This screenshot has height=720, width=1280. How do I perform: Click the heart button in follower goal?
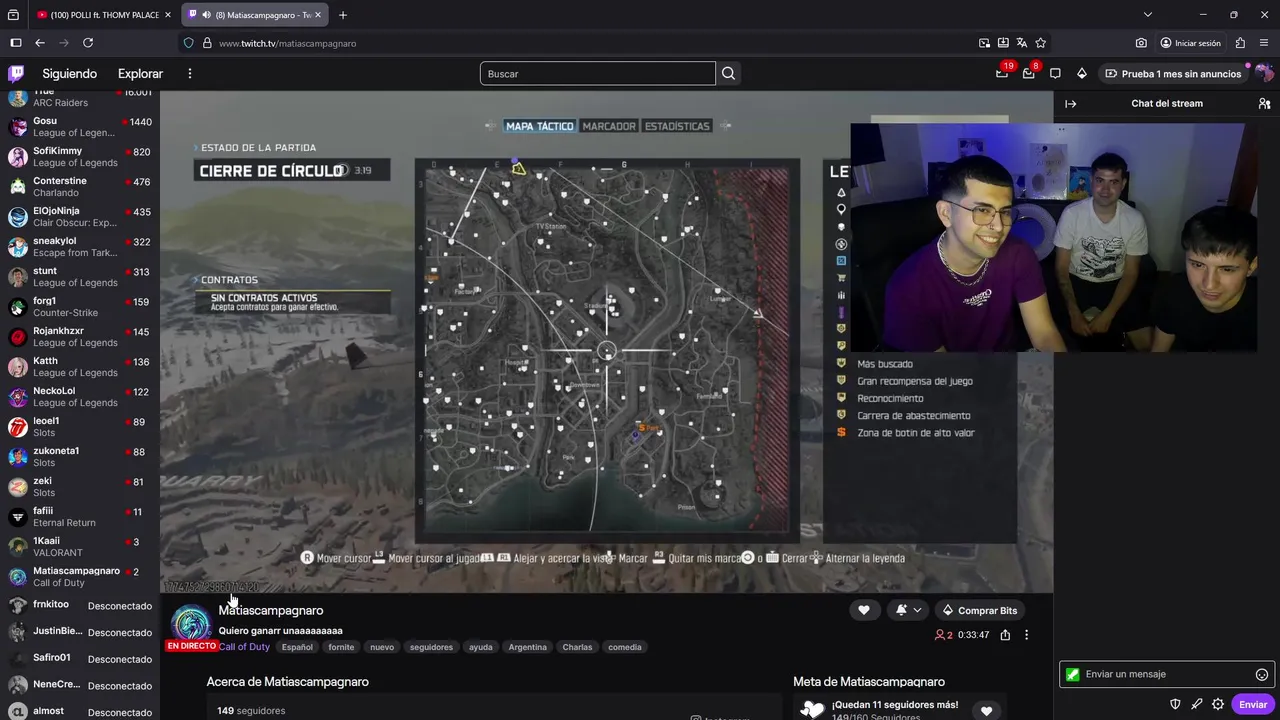pyautogui.click(x=986, y=711)
